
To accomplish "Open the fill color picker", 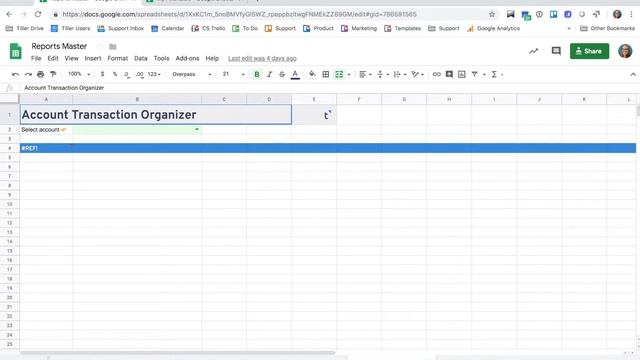I will click(312, 74).
